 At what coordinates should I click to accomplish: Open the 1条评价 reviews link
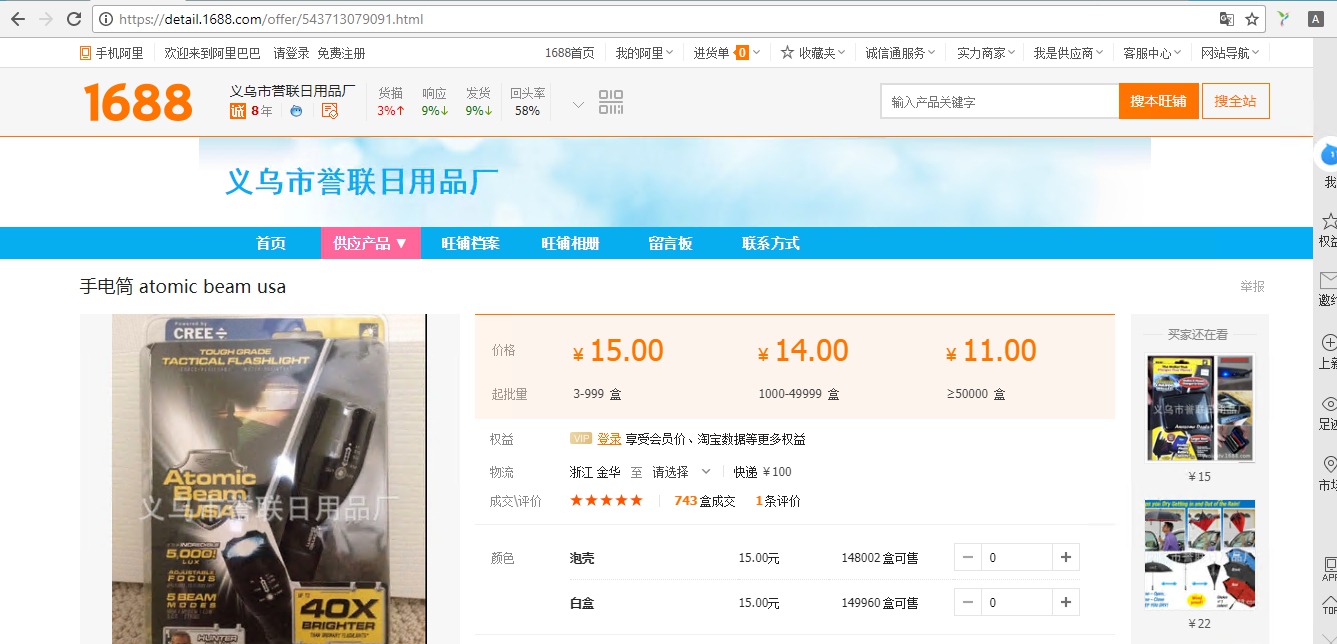pyautogui.click(x=778, y=501)
